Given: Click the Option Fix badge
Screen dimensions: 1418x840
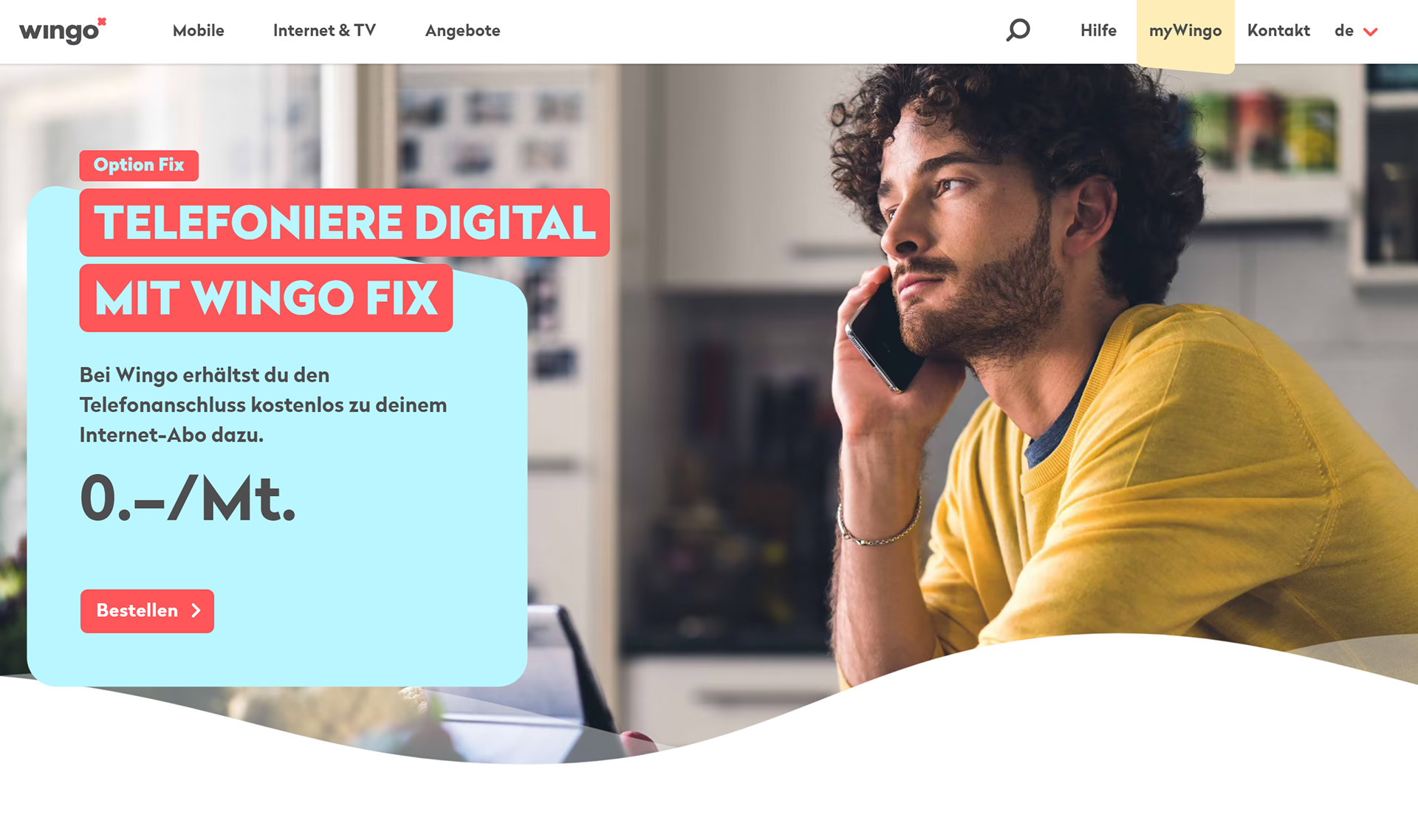Looking at the screenshot, I should (139, 165).
